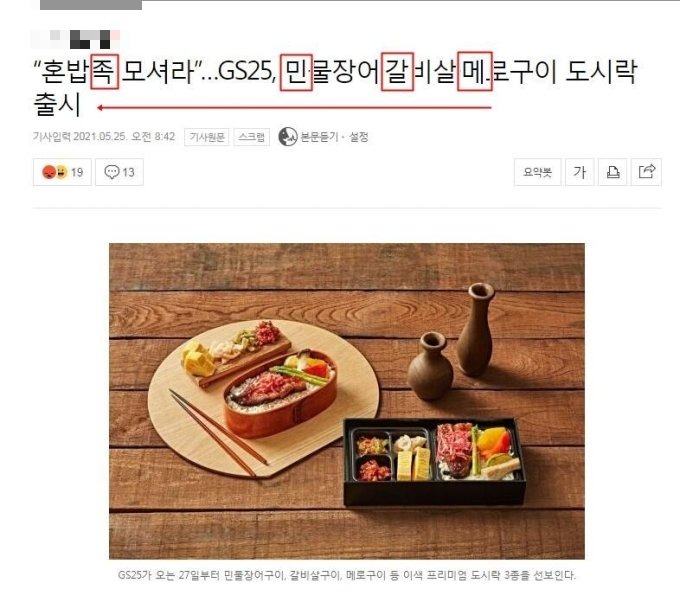Click the share article icon

tap(647, 172)
